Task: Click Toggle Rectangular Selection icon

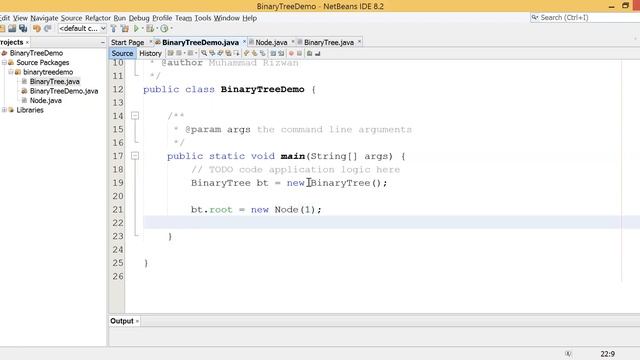Action: [236, 53]
